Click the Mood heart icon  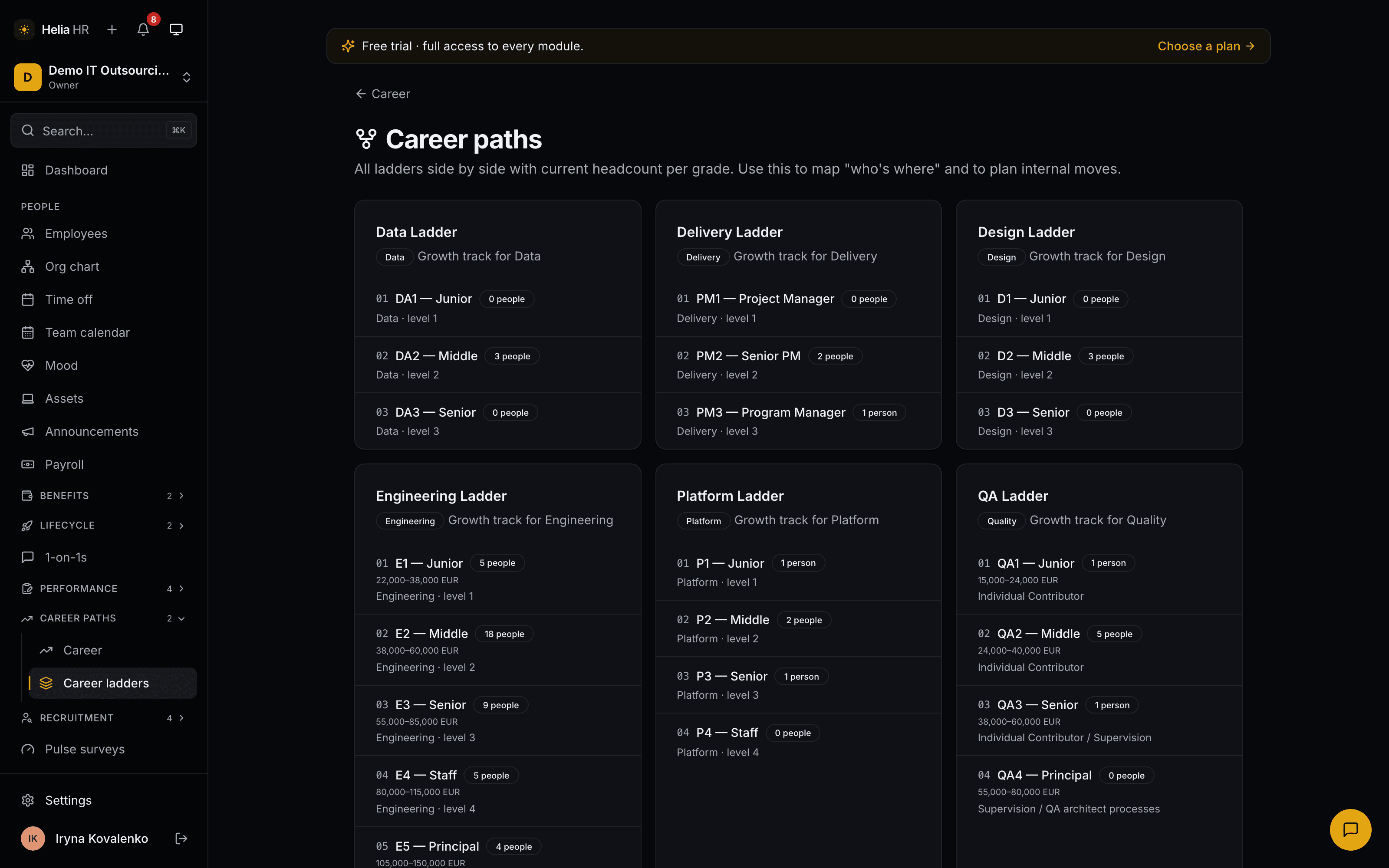(x=27, y=365)
